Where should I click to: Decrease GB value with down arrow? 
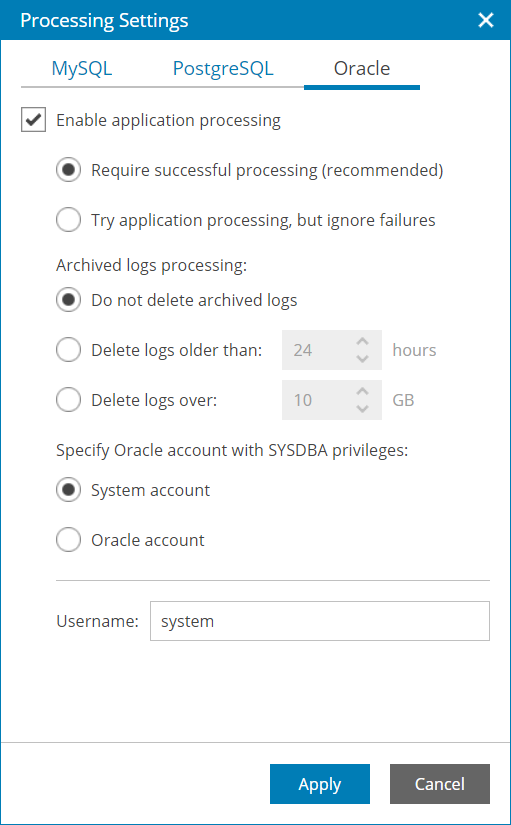click(x=362, y=409)
